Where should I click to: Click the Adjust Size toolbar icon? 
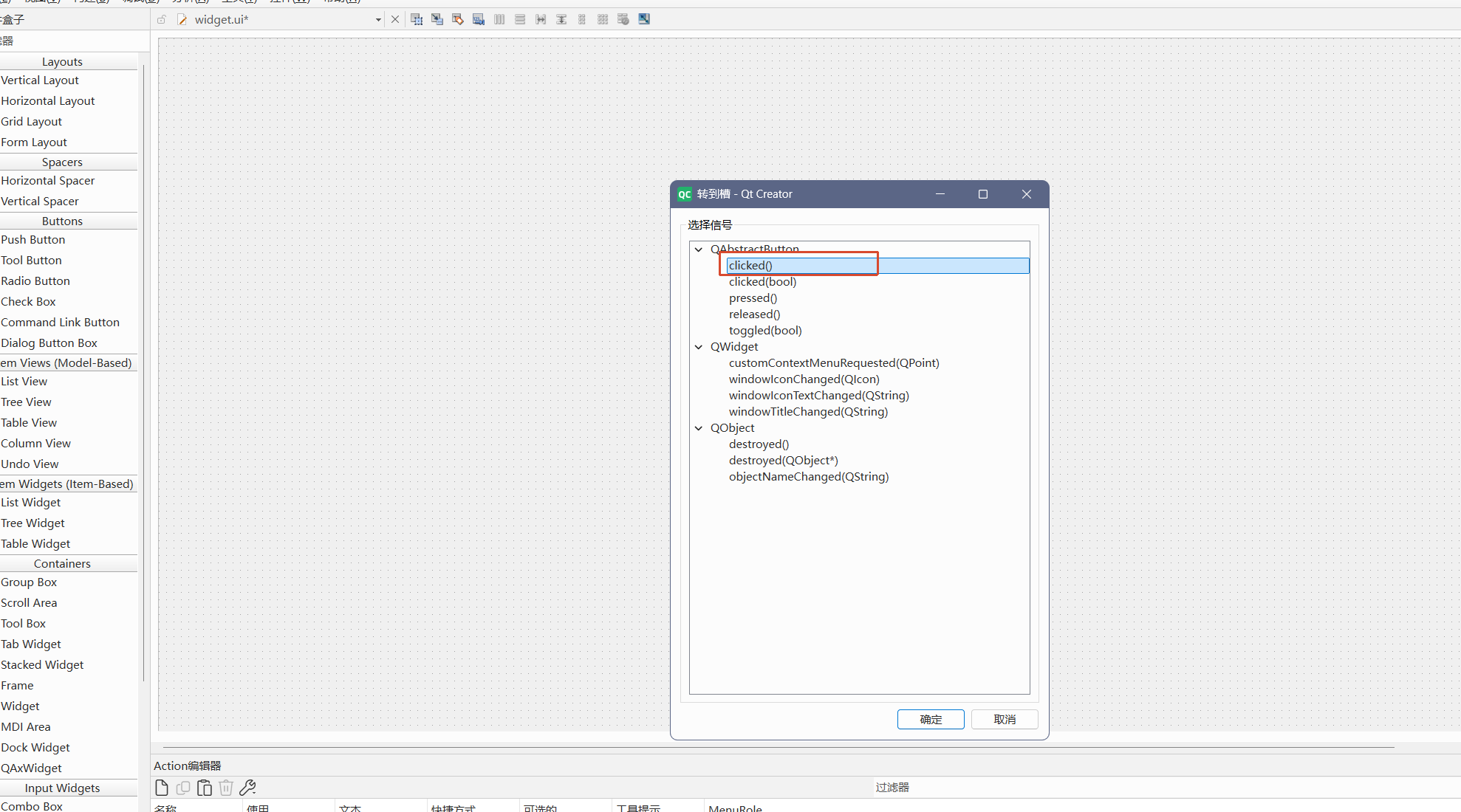pos(644,19)
